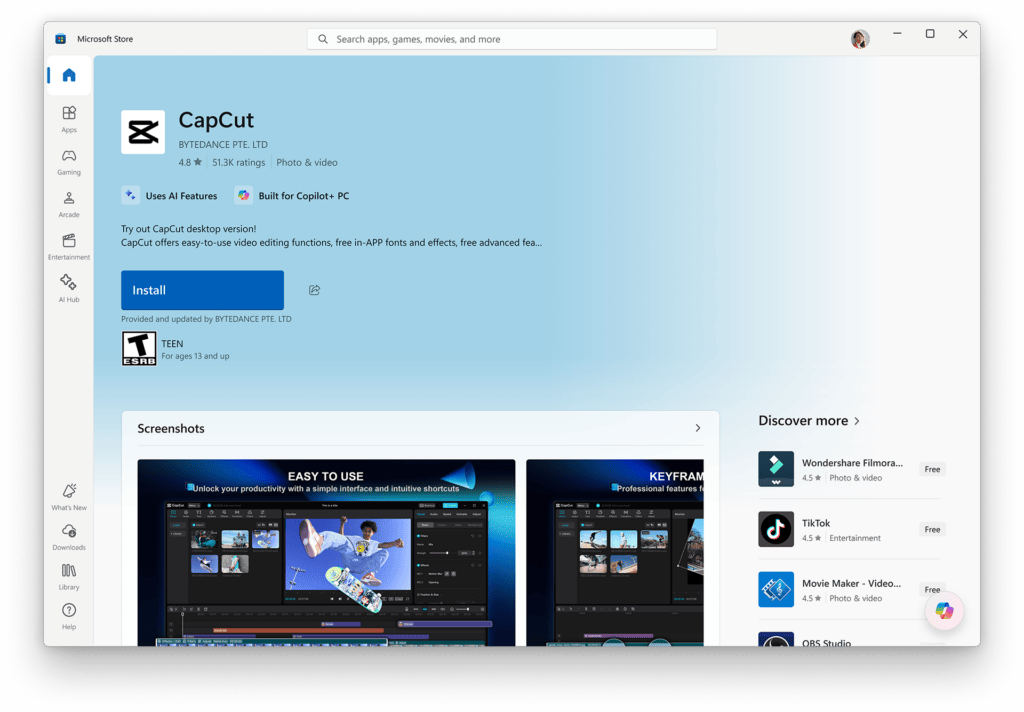Open the Downloads section
Image resolution: width=1024 pixels, height=712 pixels.
[x=68, y=533]
